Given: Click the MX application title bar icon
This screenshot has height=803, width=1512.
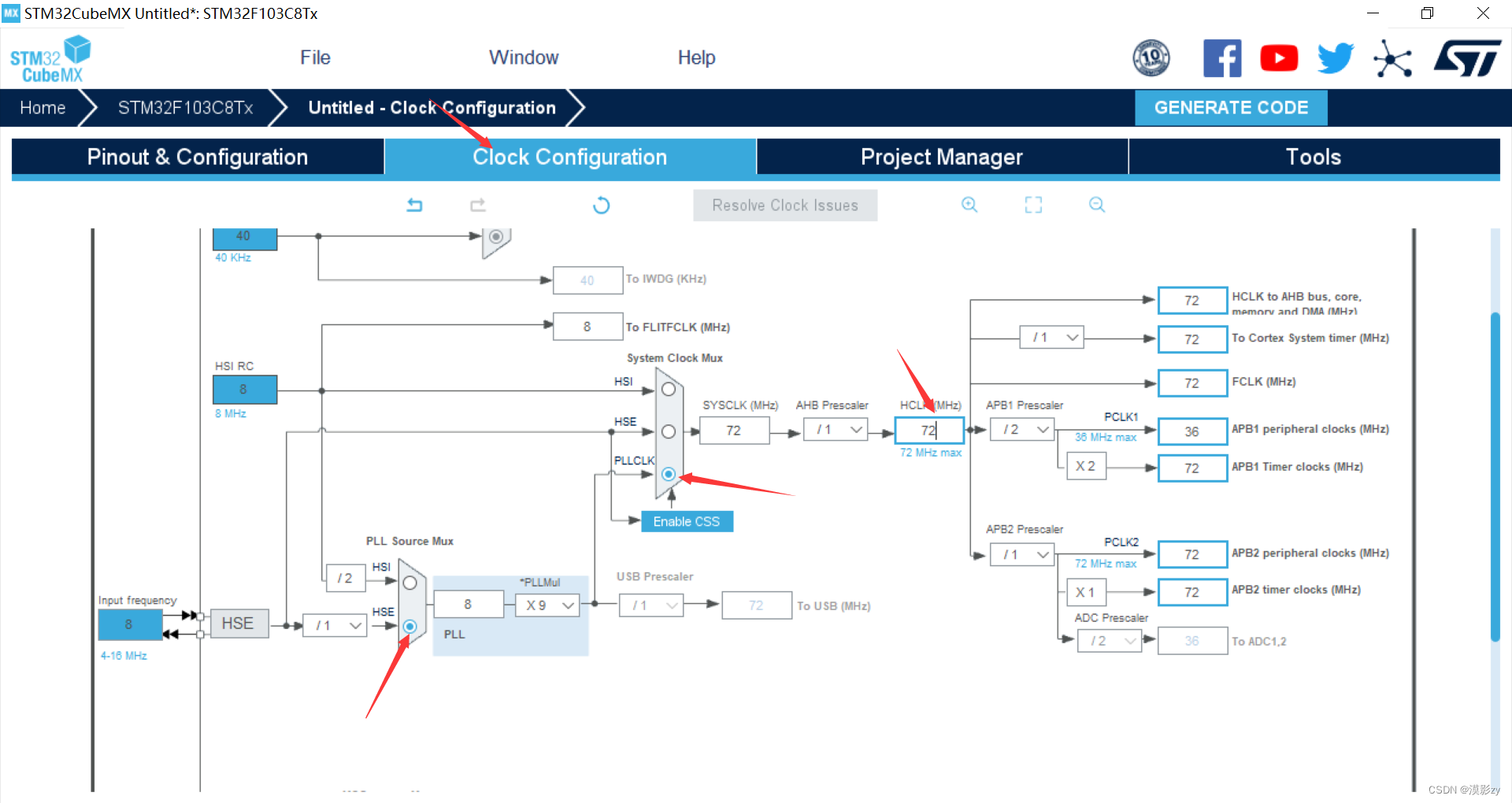Looking at the screenshot, I should tap(11, 13).
